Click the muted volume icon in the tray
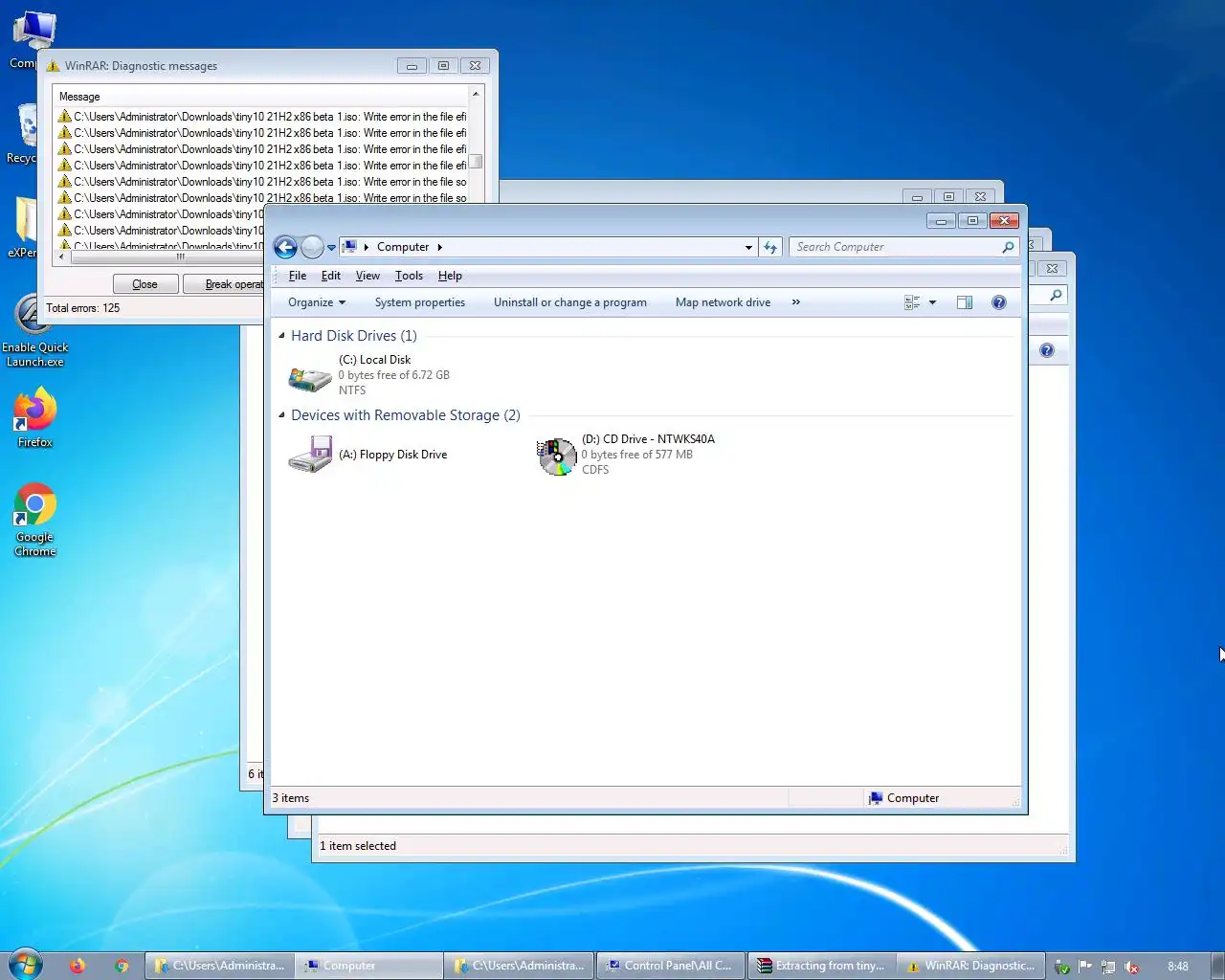 point(1131,967)
